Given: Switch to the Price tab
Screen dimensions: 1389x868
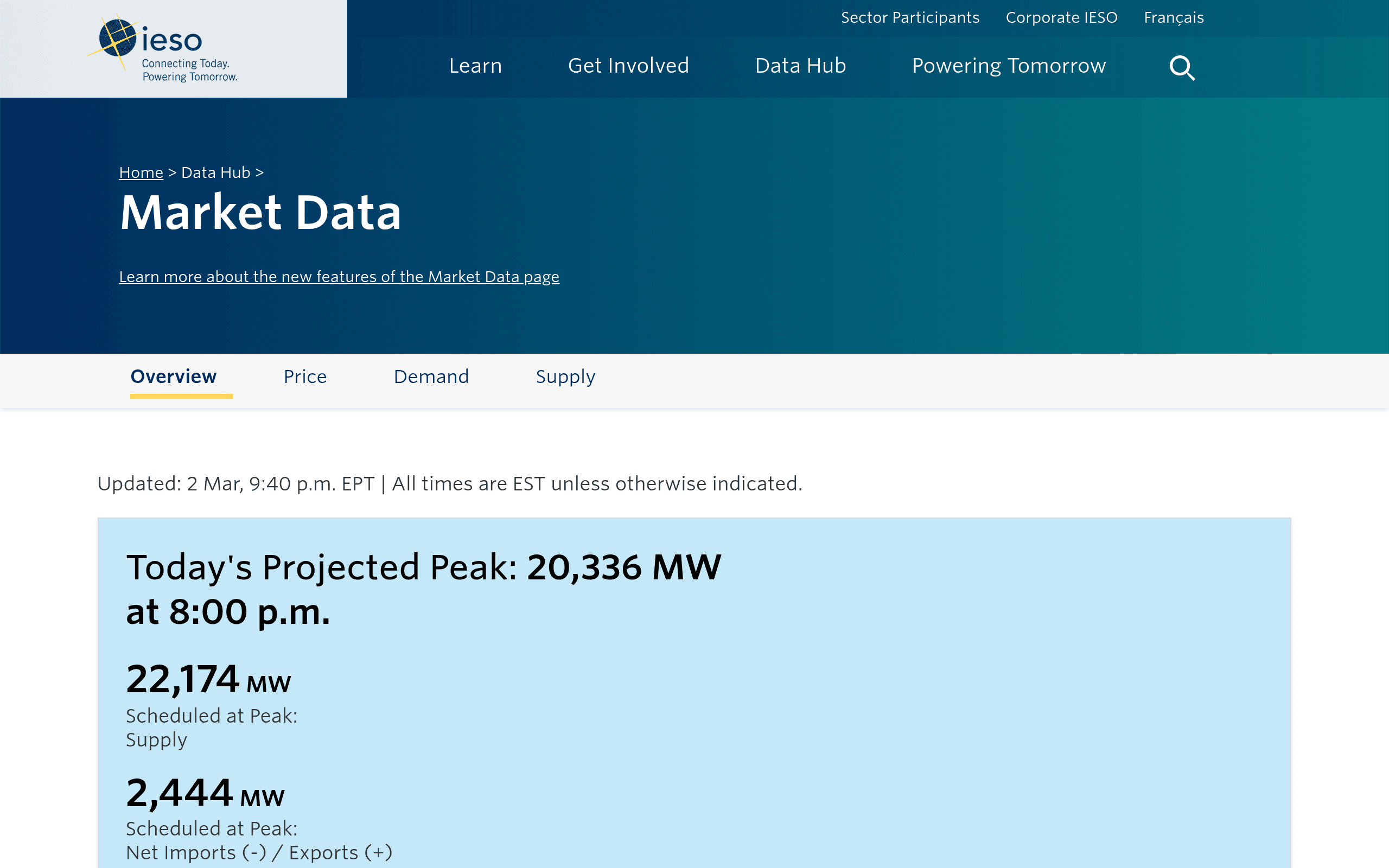Looking at the screenshot, I should [x=305, y=376].
